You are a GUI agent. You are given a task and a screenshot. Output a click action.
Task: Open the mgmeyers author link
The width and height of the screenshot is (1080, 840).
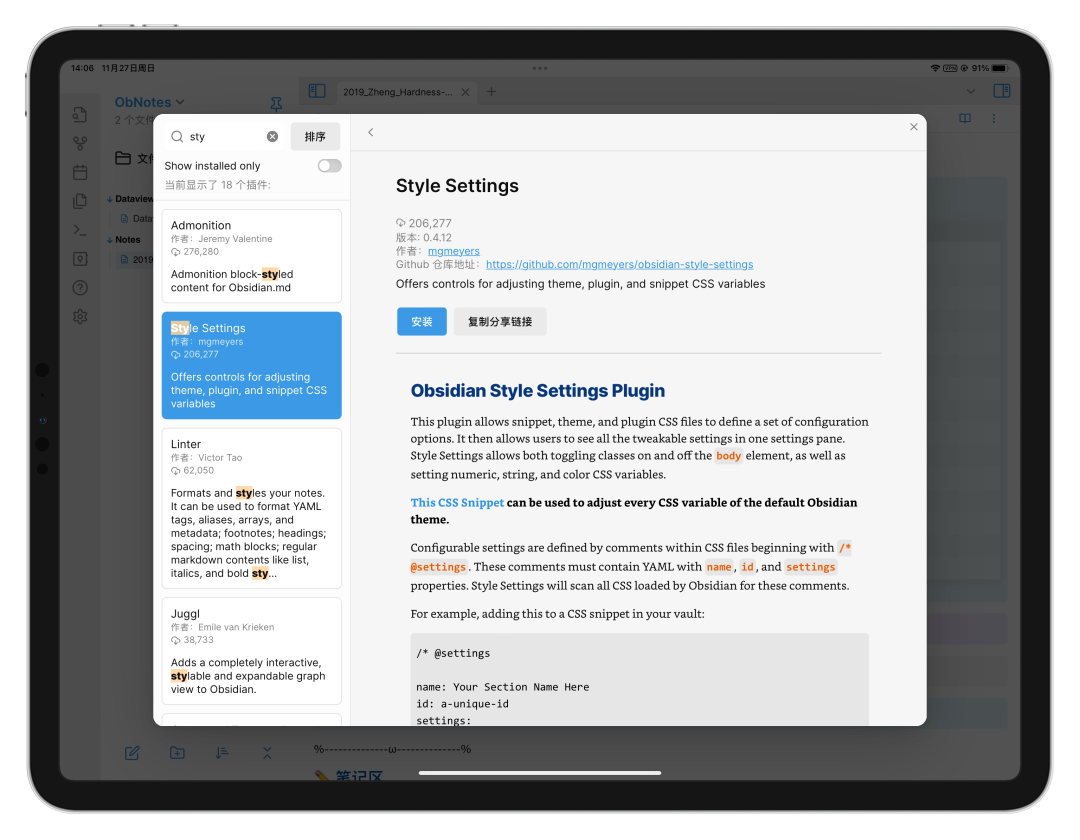(453, 251)
